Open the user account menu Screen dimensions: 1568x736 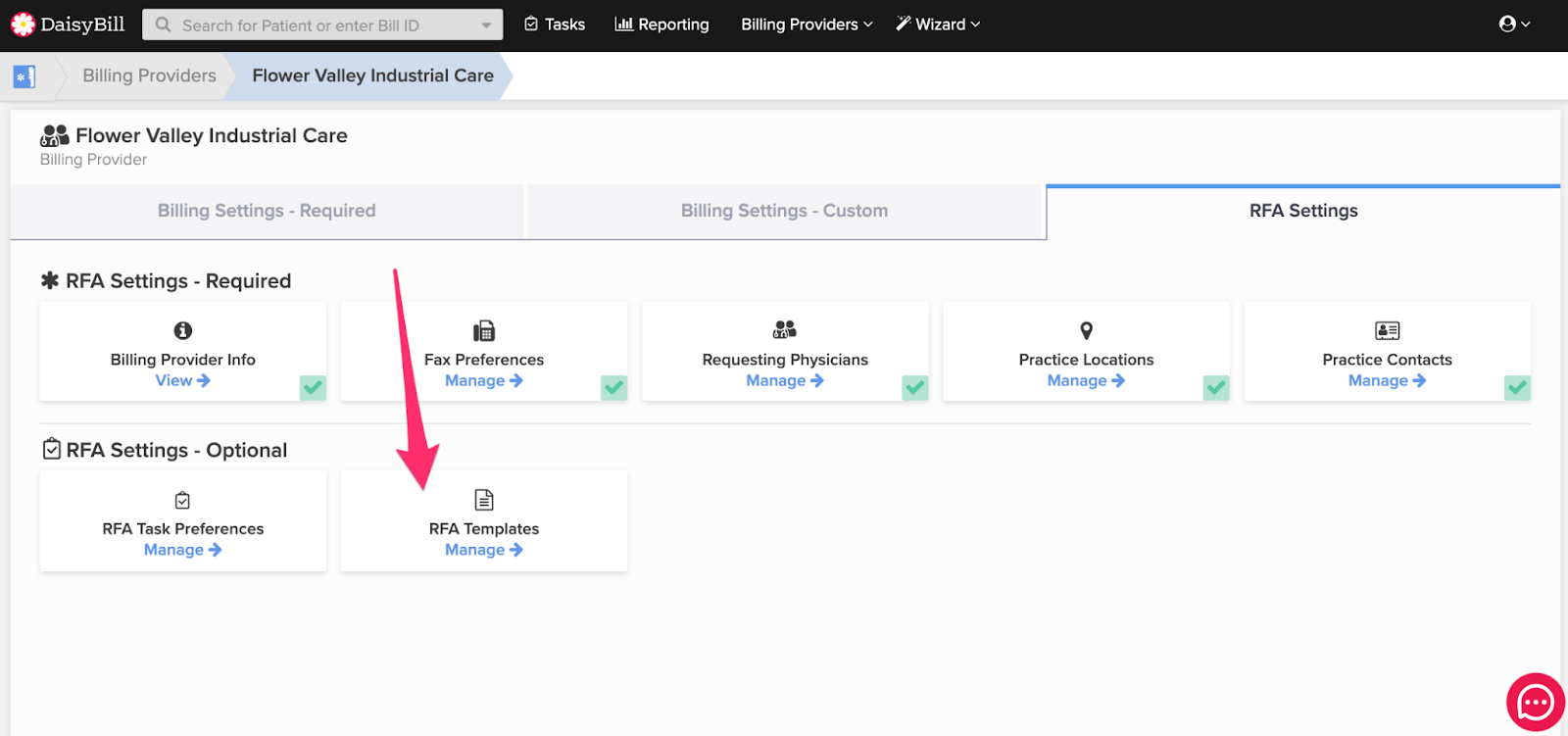[x=1514, y=24]
